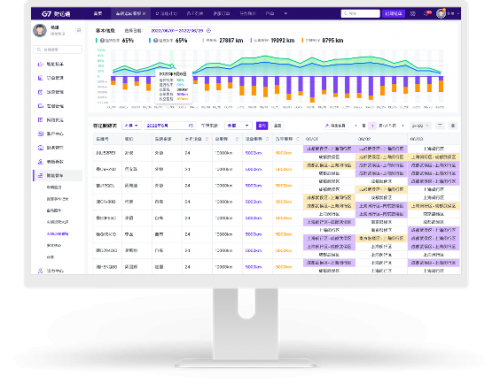Open the date range picker 2022/06/01–2022/06/29
This screenshot has width=500, height=390.
[x=181, y=31]
